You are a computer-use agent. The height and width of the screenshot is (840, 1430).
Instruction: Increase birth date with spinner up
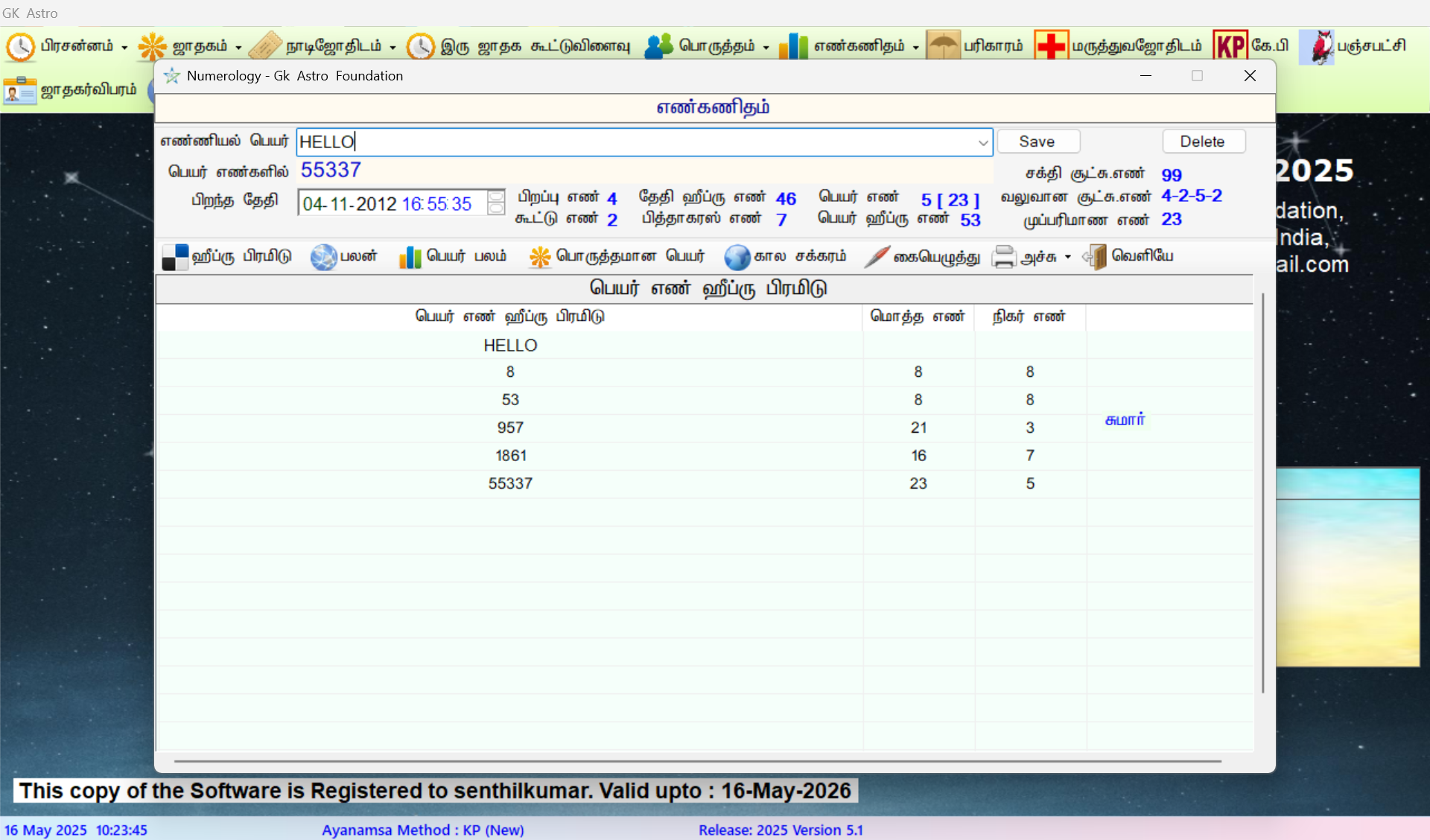pos(496,196)
